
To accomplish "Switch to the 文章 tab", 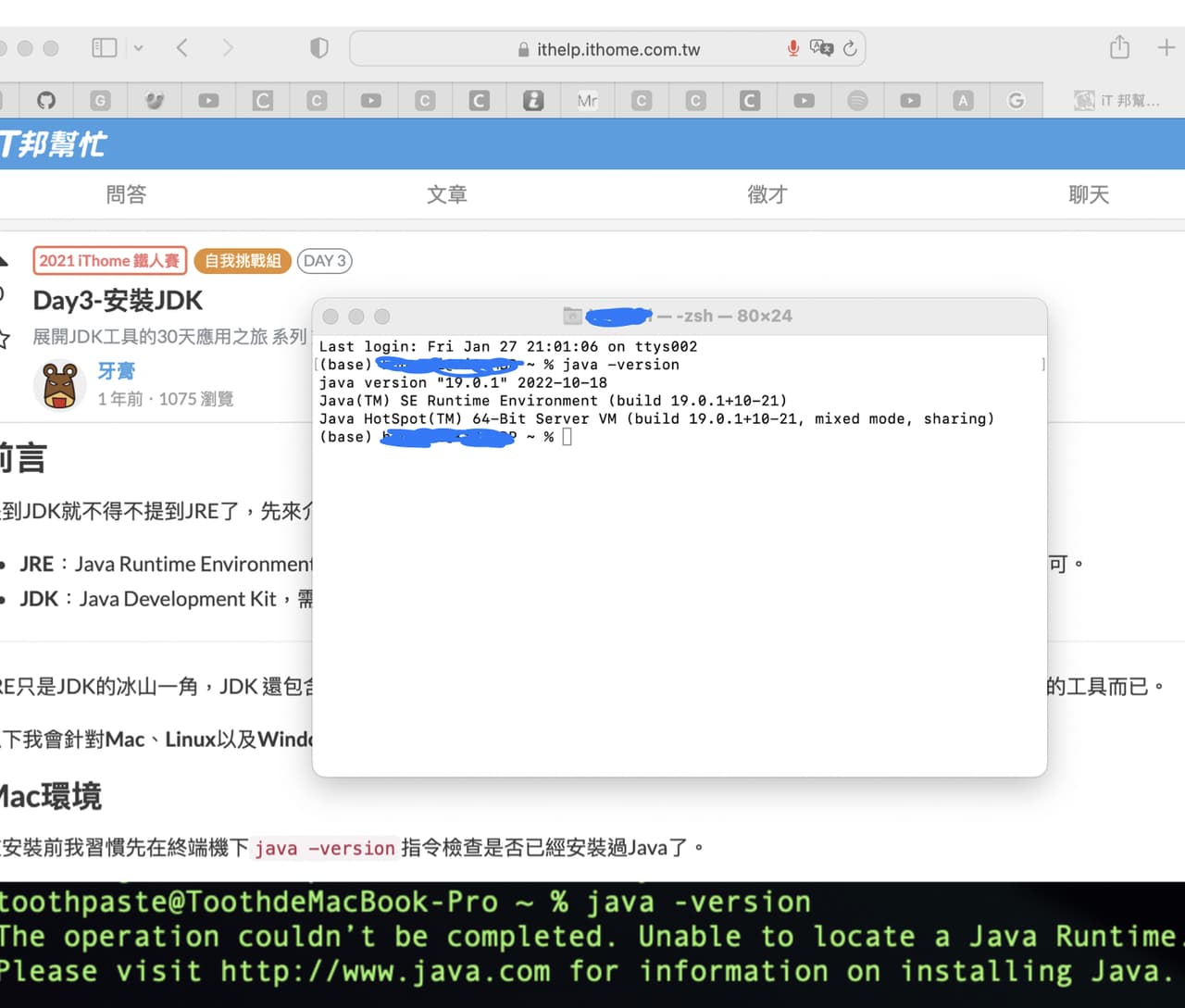I will tap(446, 194).
